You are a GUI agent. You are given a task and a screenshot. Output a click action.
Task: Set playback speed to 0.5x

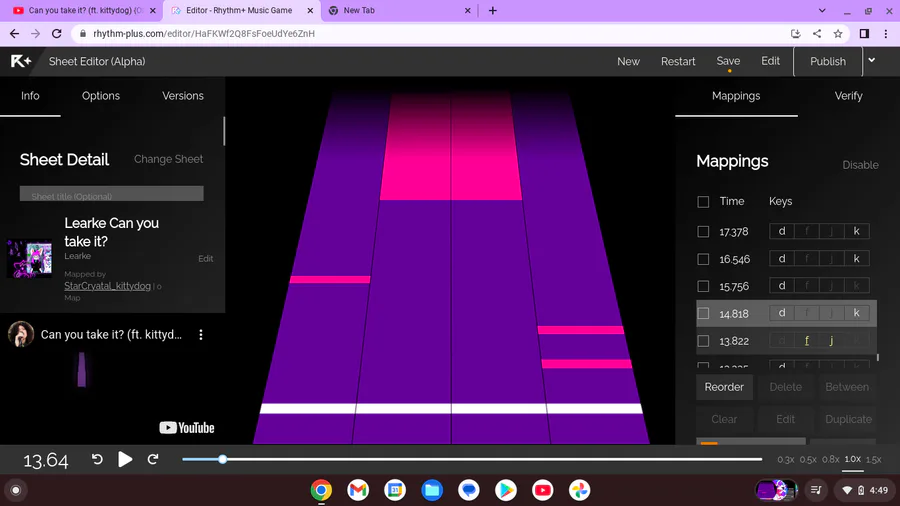[808, 459]
